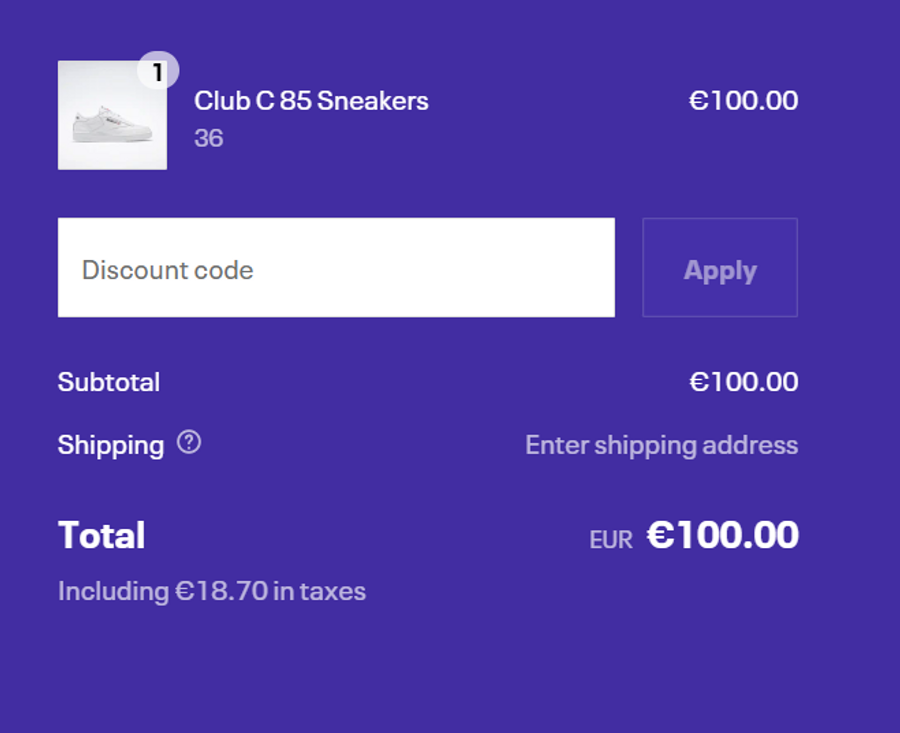Open the Club C 85 sneaker thumbnail
Viewport: 900px width, 733px height.
[112, 116]
